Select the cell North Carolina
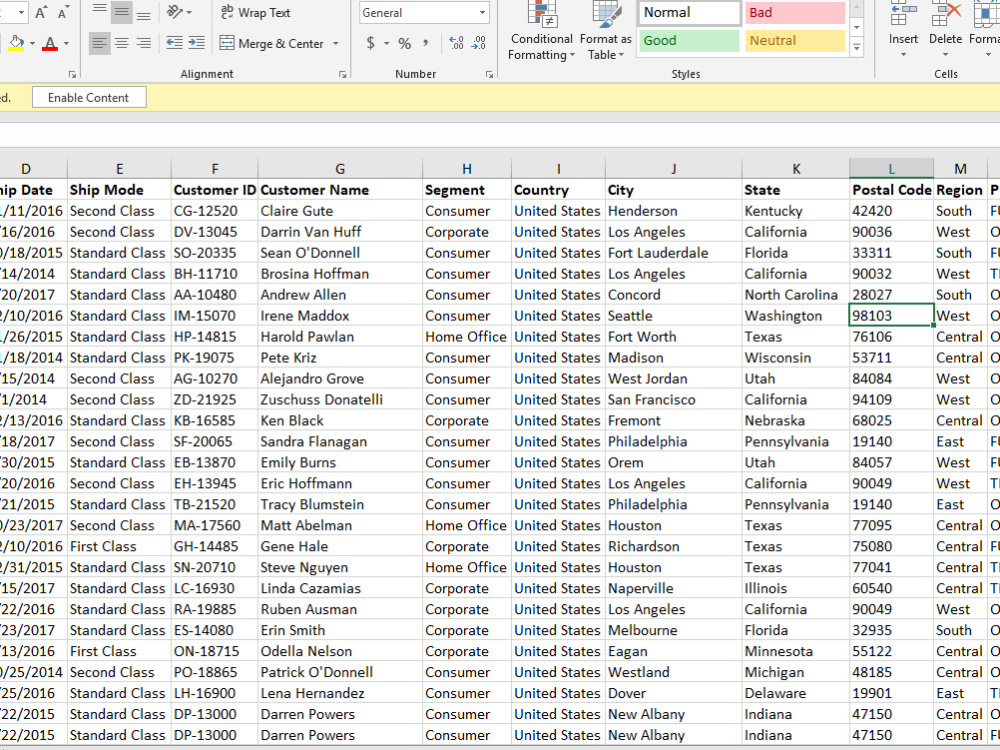The image size is (1000, 750). (x=796, y=295)
